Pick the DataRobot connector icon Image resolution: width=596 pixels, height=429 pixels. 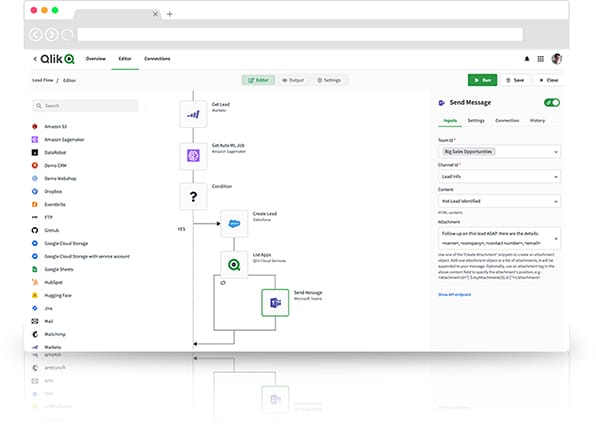coord(35,152)
